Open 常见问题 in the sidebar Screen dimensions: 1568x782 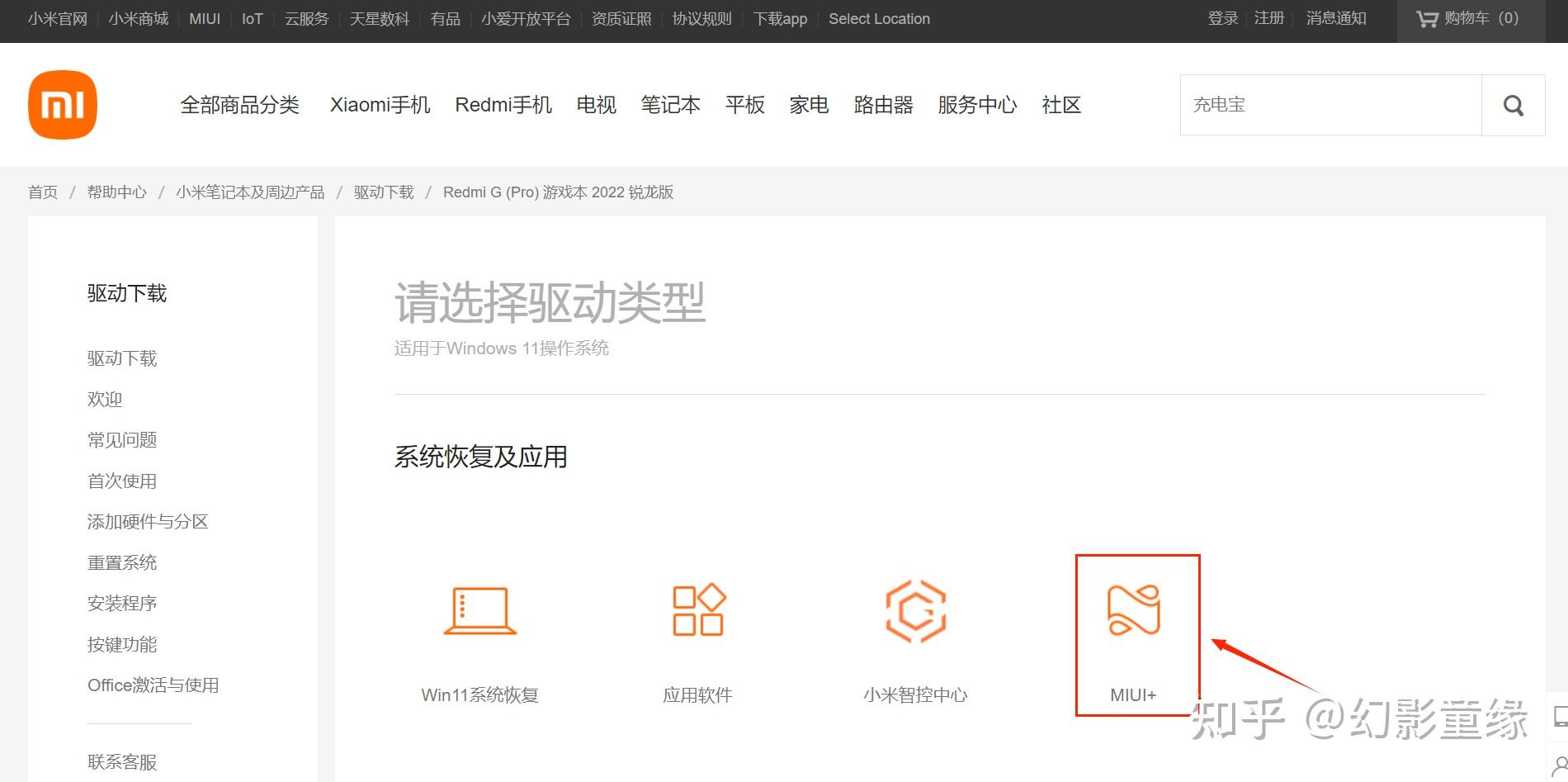(x=122, y=440)
